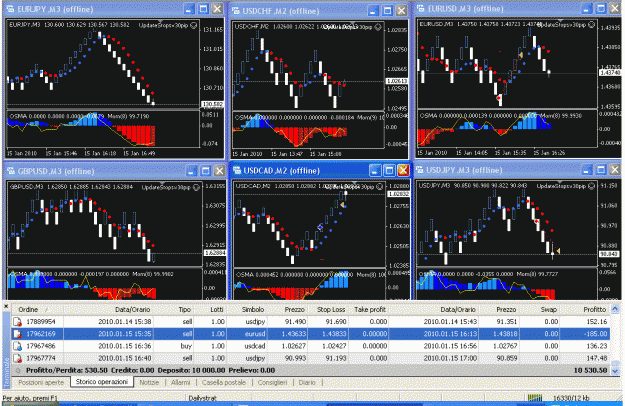Click the 10 530.50 balance total

[x=590, y=370]
